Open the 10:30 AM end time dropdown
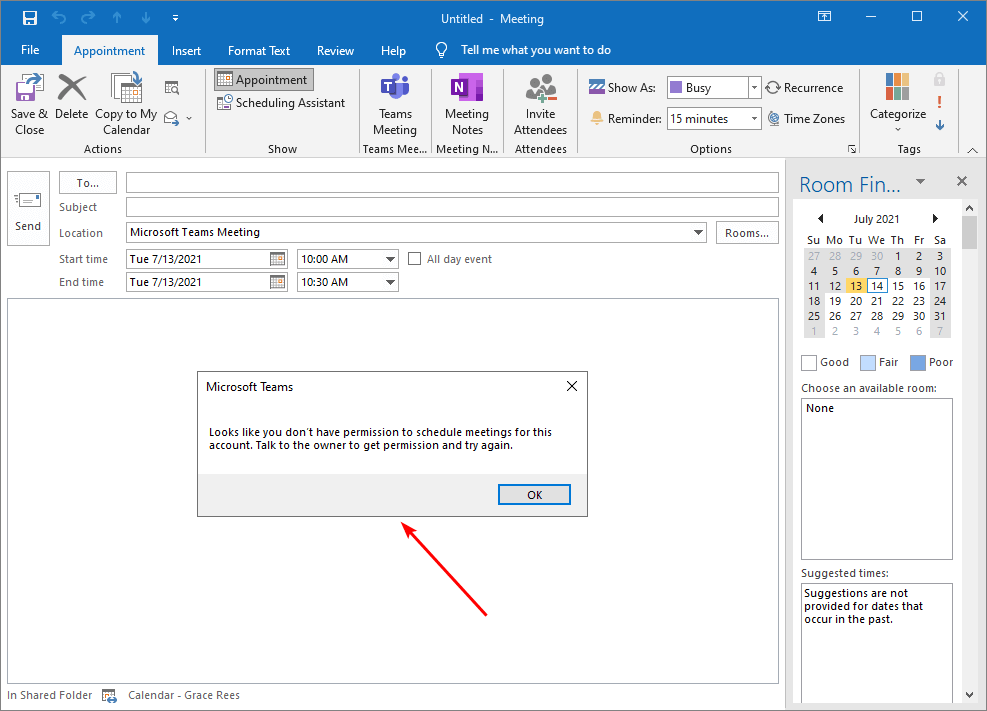 coord(390,283)
